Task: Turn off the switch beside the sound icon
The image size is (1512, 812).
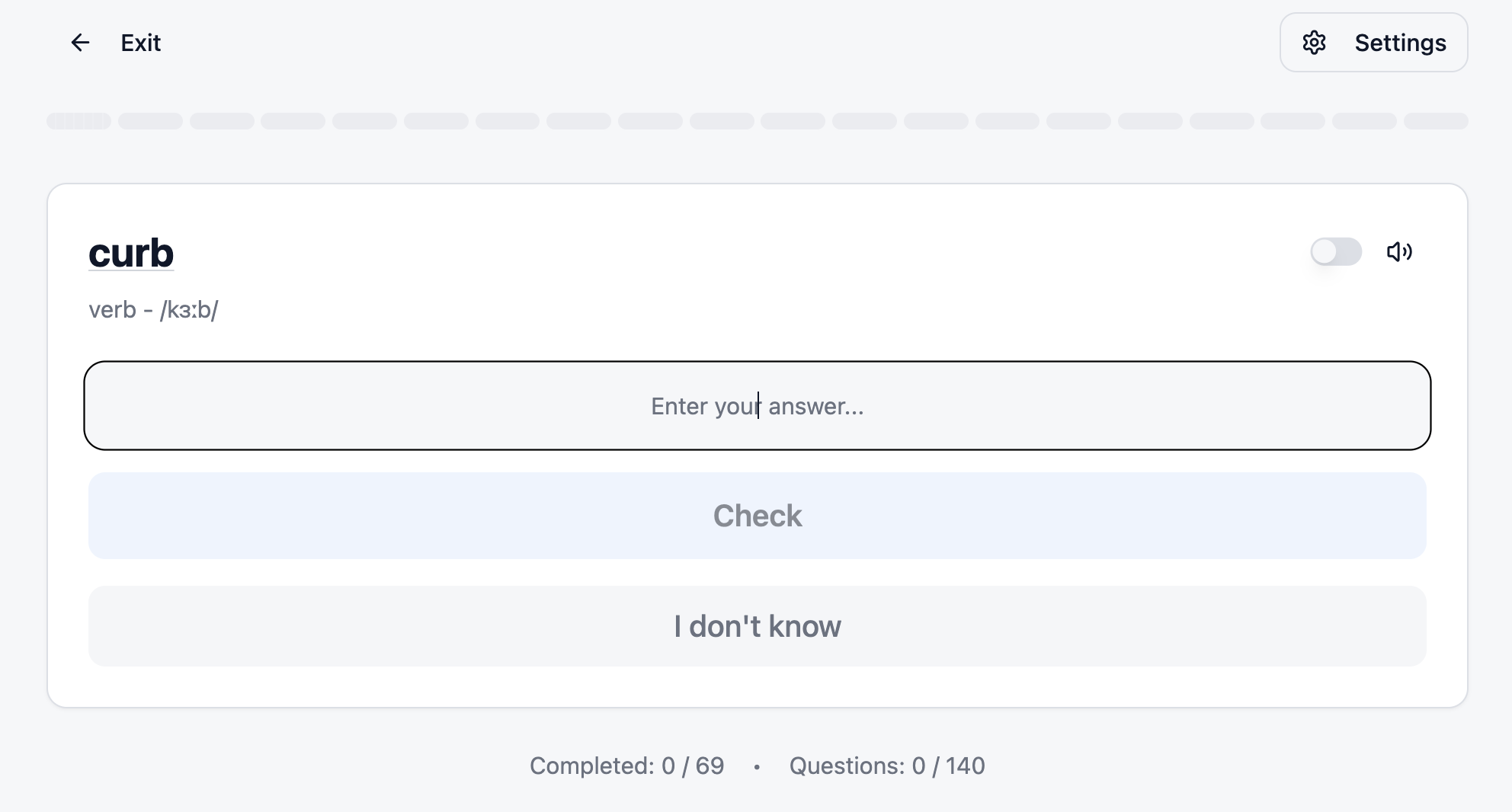Action: (x=1336, y=252)
